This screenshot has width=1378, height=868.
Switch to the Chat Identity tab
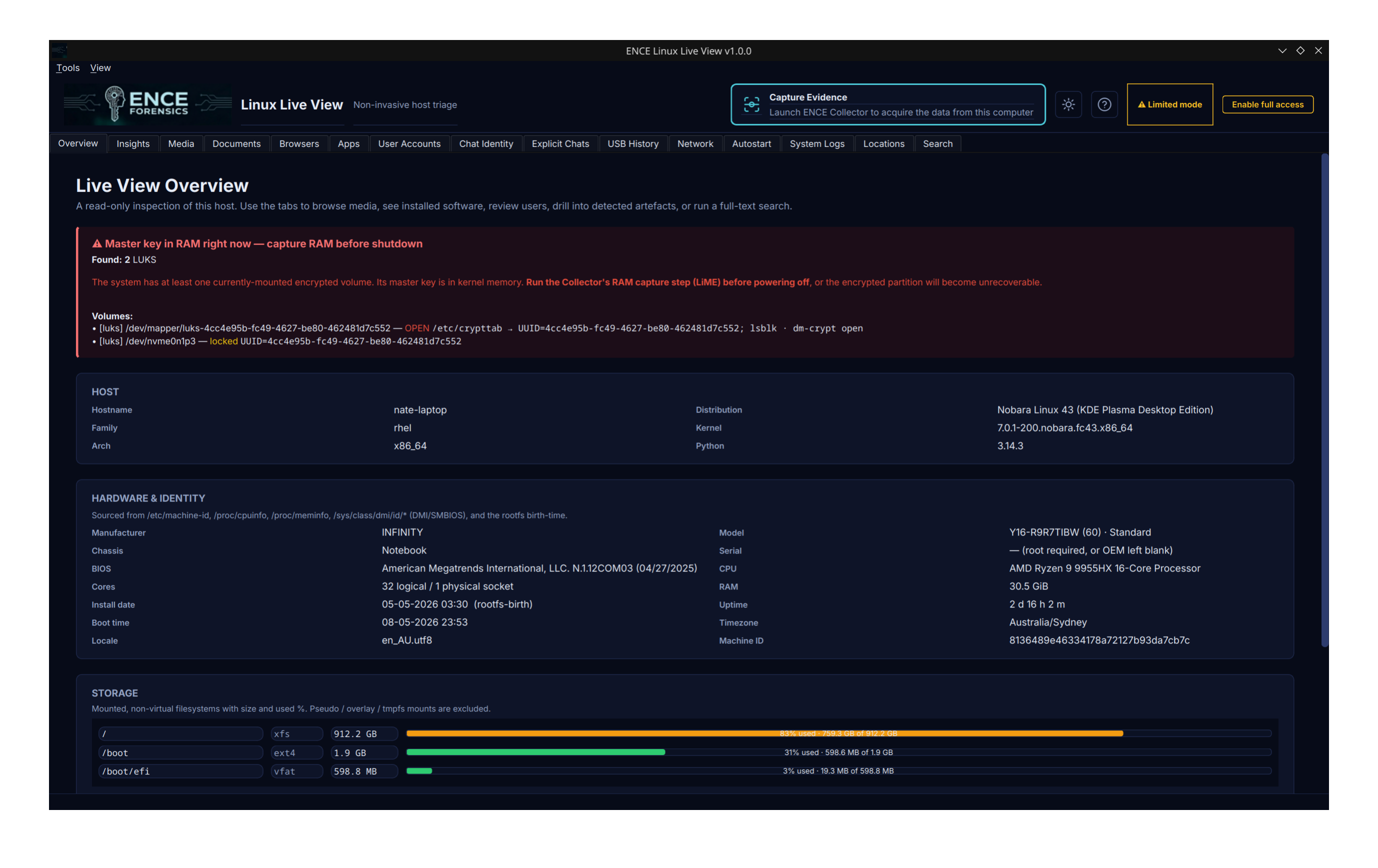(x=486, y=144)
